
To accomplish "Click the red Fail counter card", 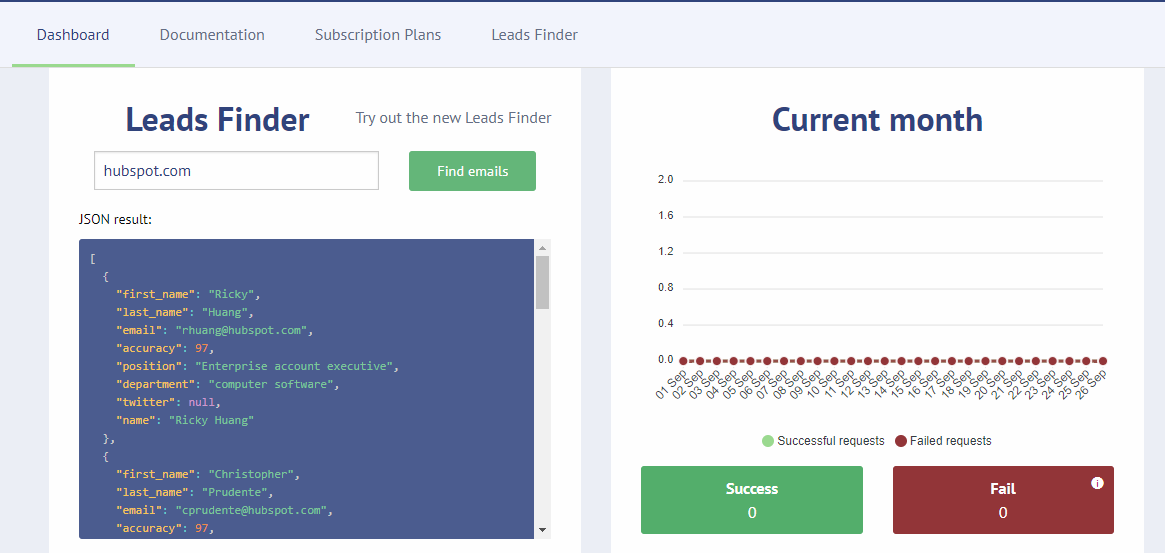I will pyautogui.click(x=1003, y=499).
